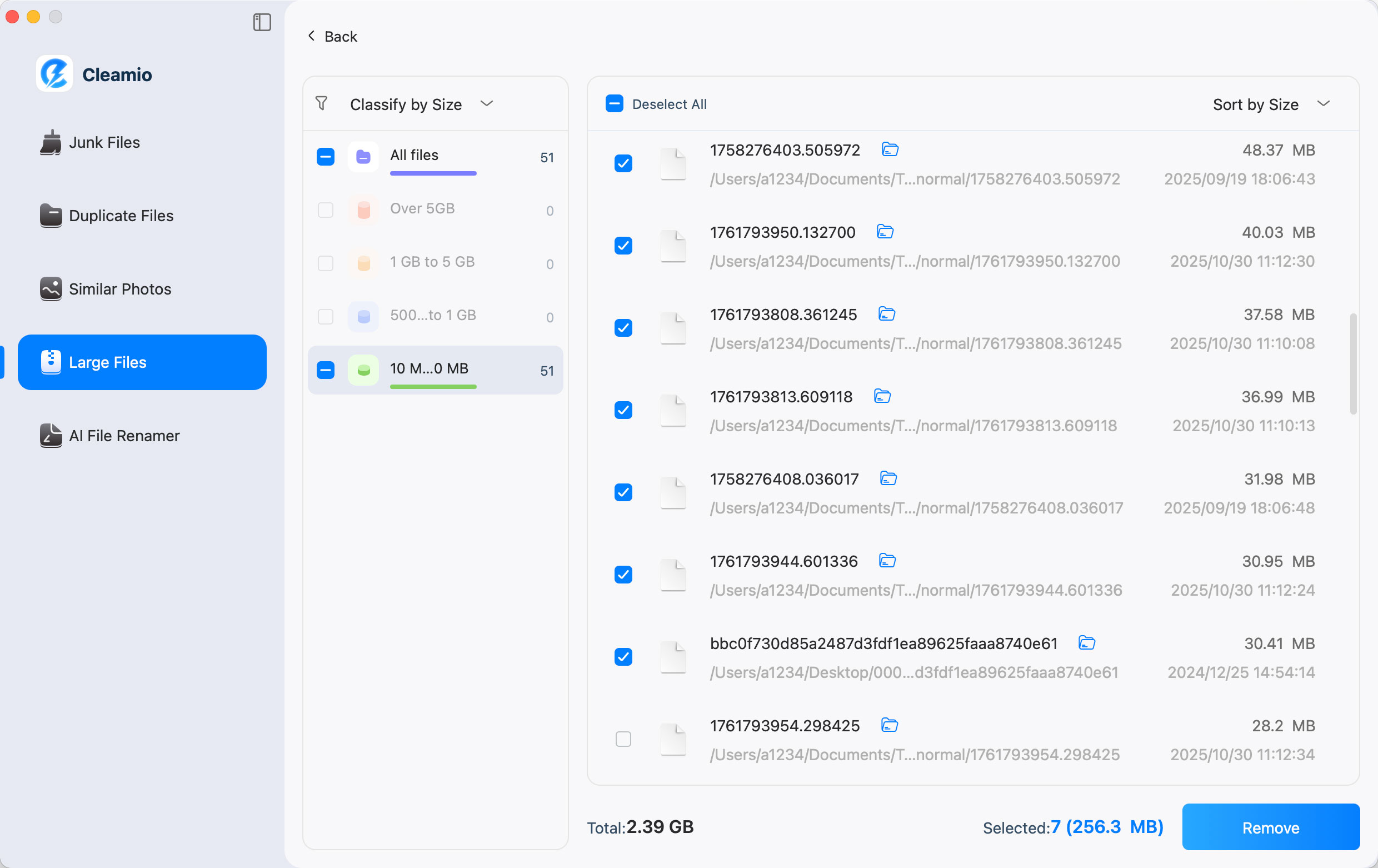Click the Deselect All checkbox
This screenshot has width=1378, height=868.
click(x=614, y=103)
